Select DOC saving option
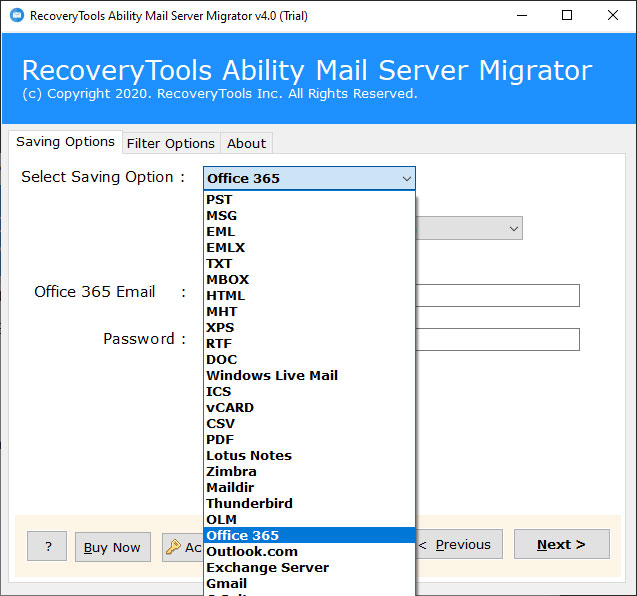Screen dimensions: 637x596 309,360
